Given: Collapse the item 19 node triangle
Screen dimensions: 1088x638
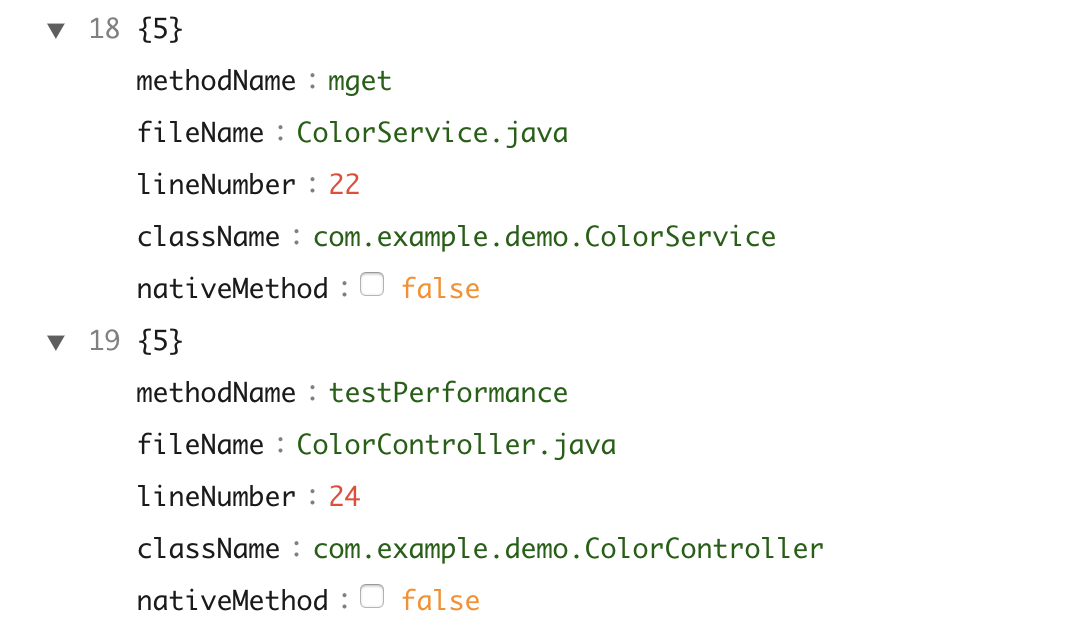Looking at the screenshot, I should pos(57,342).
